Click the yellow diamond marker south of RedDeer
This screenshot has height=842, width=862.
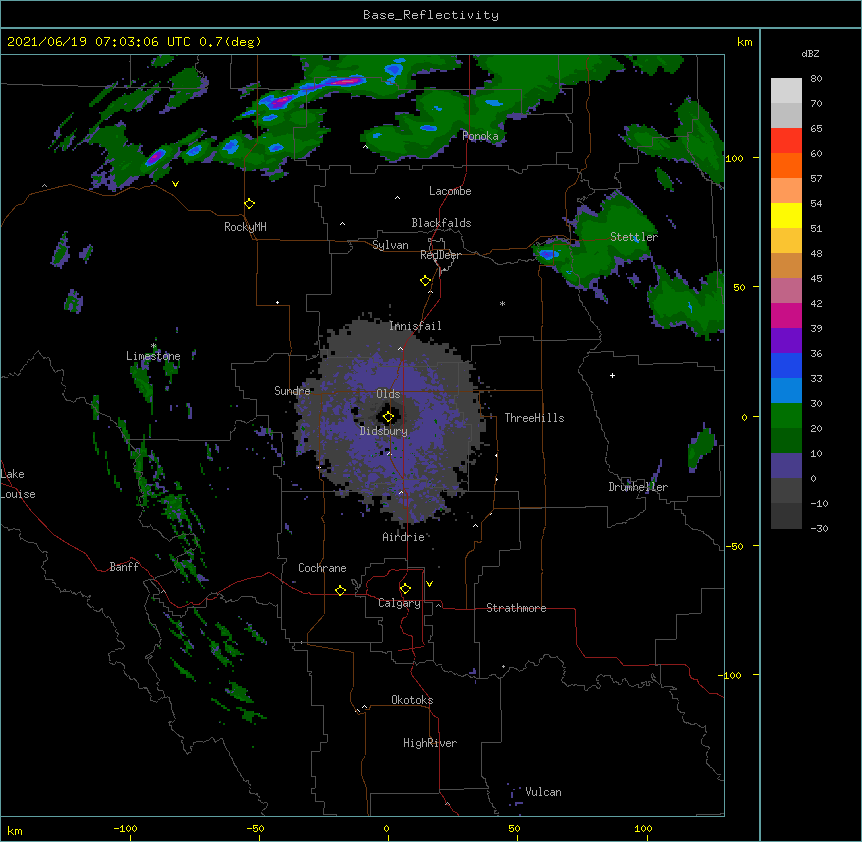pos(426,281)
